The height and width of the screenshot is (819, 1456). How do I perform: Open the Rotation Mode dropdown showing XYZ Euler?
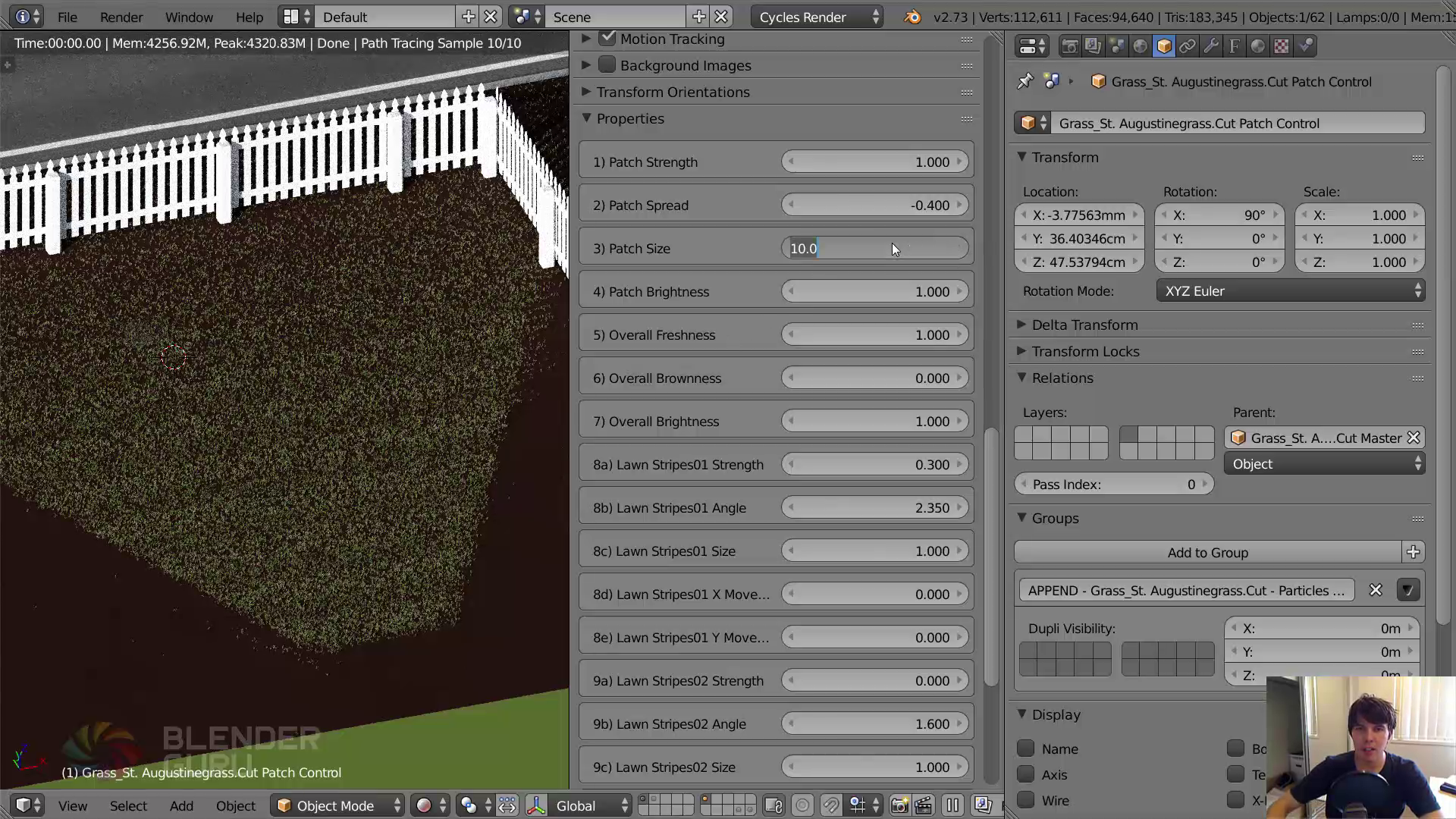coord(1289,290)
